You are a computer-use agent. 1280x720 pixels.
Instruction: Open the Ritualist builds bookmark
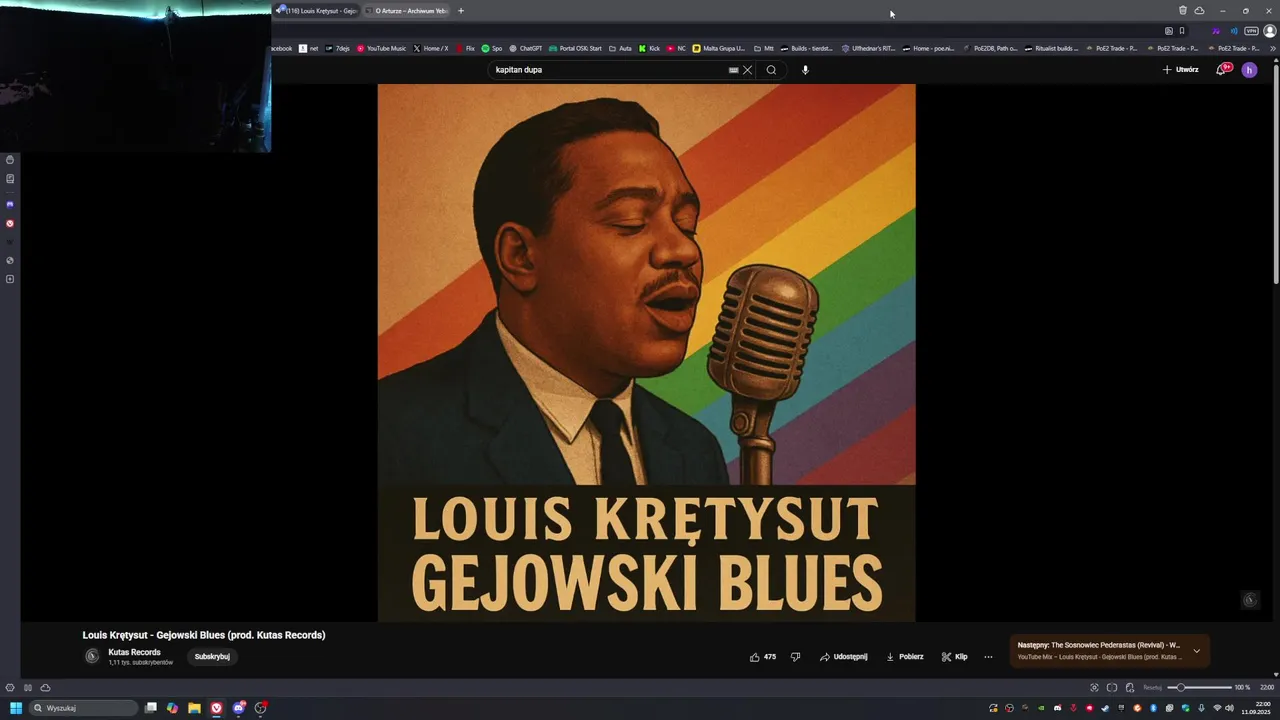point(1051,48)
